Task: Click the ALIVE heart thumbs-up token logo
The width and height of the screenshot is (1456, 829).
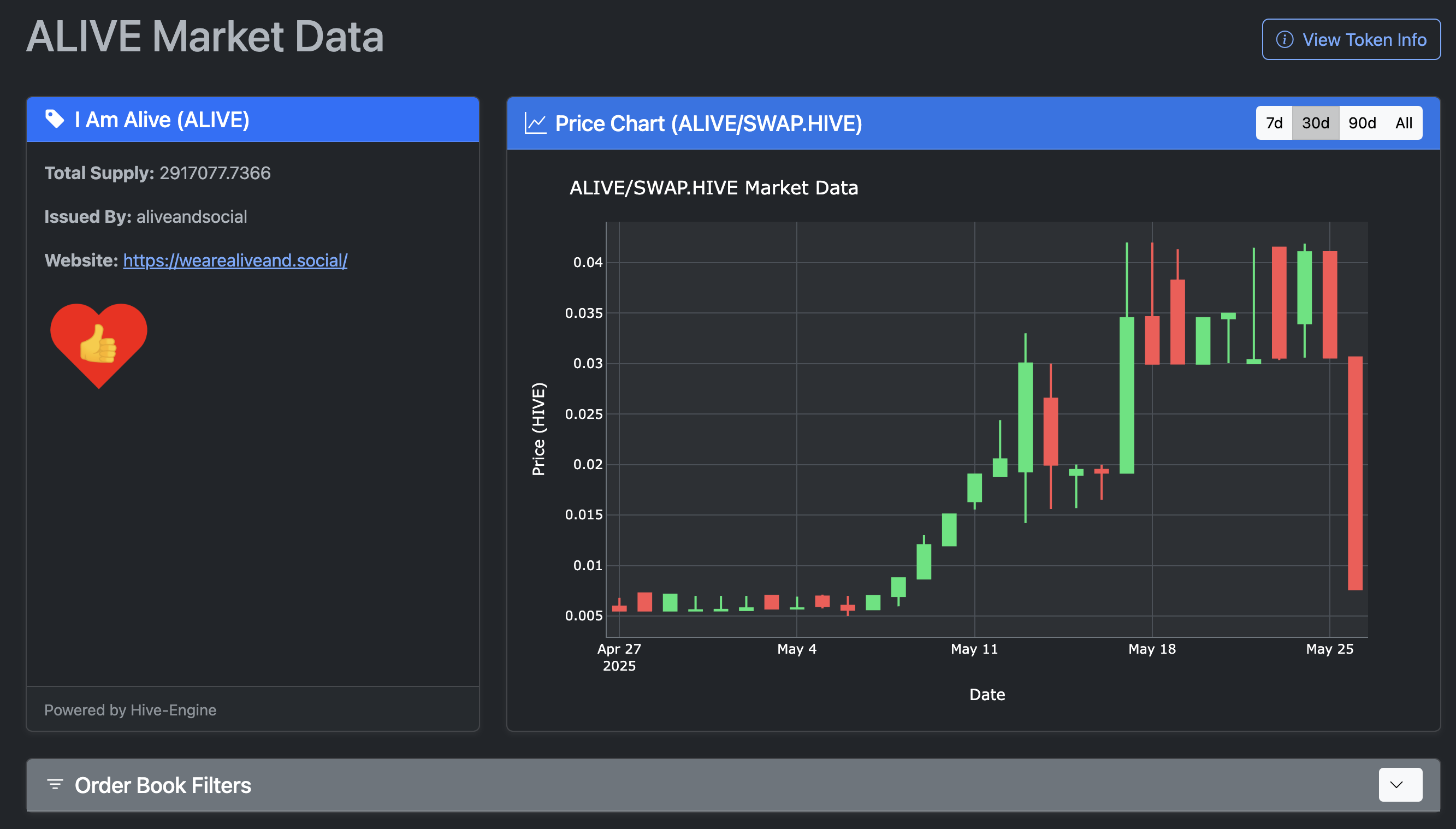Action: 98,346
